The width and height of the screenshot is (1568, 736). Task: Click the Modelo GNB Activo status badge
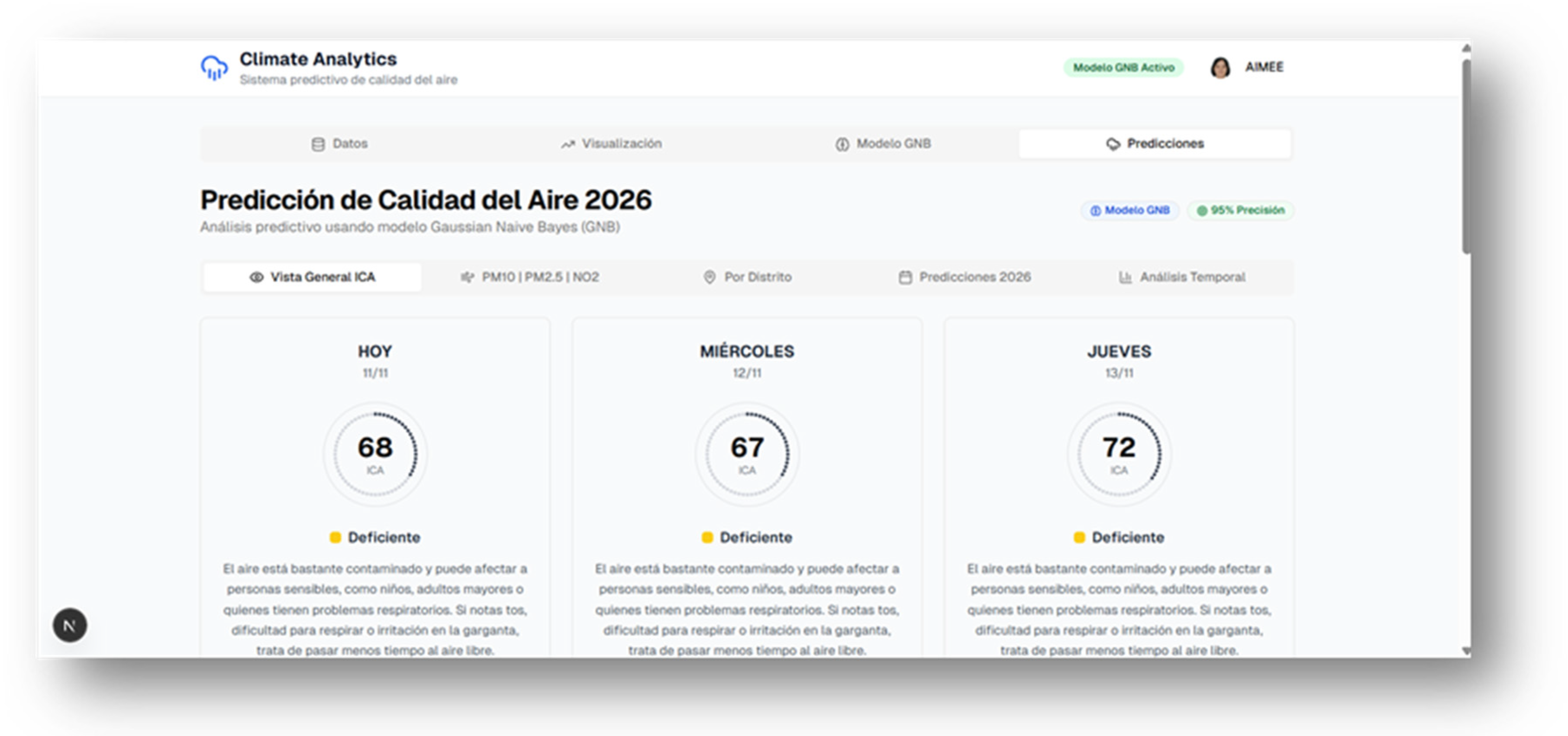pos(1123,68)
